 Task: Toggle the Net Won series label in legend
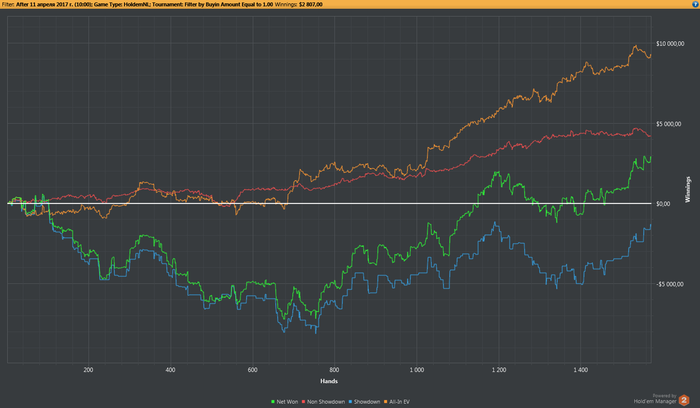pos(287,402)
